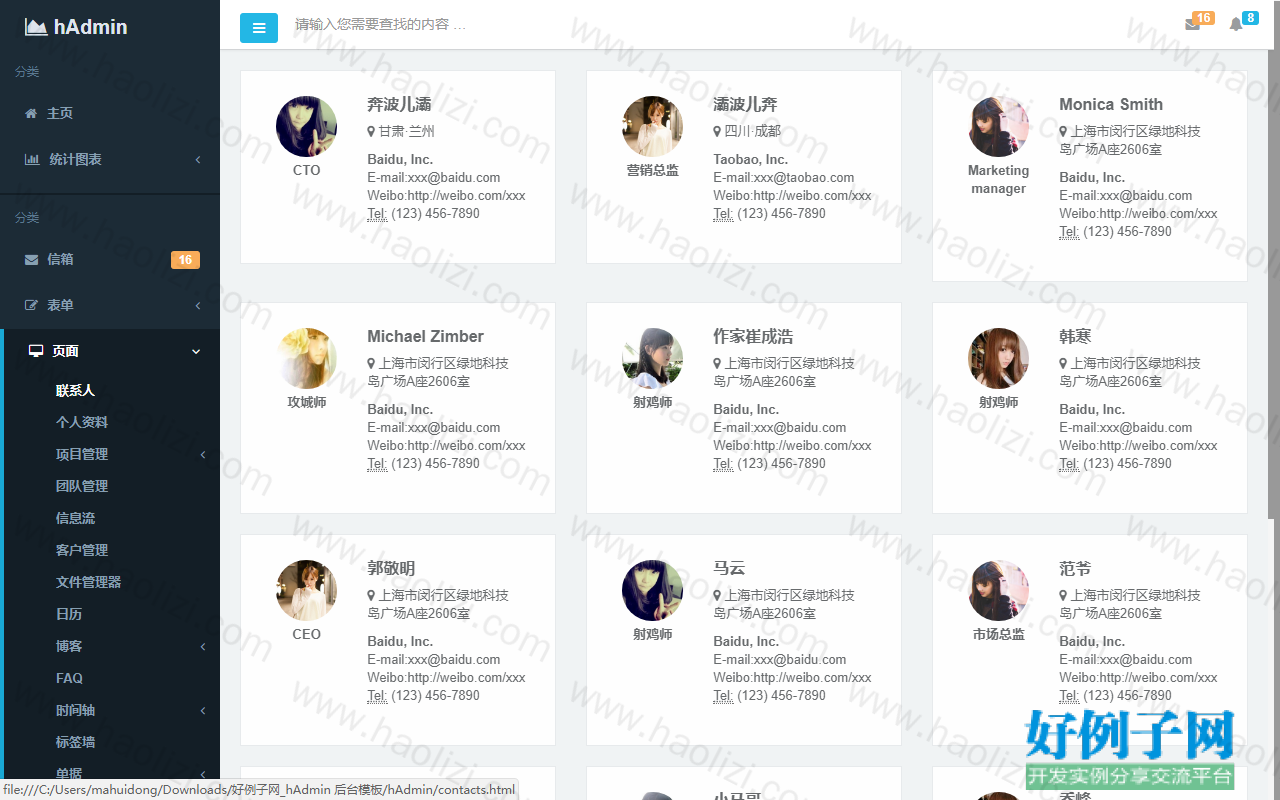Viewport: 1280px width, 800px height.
Task: Click the location pin for 甘肃·兰州
Action: pyautogui.click(x=371, y=132)
